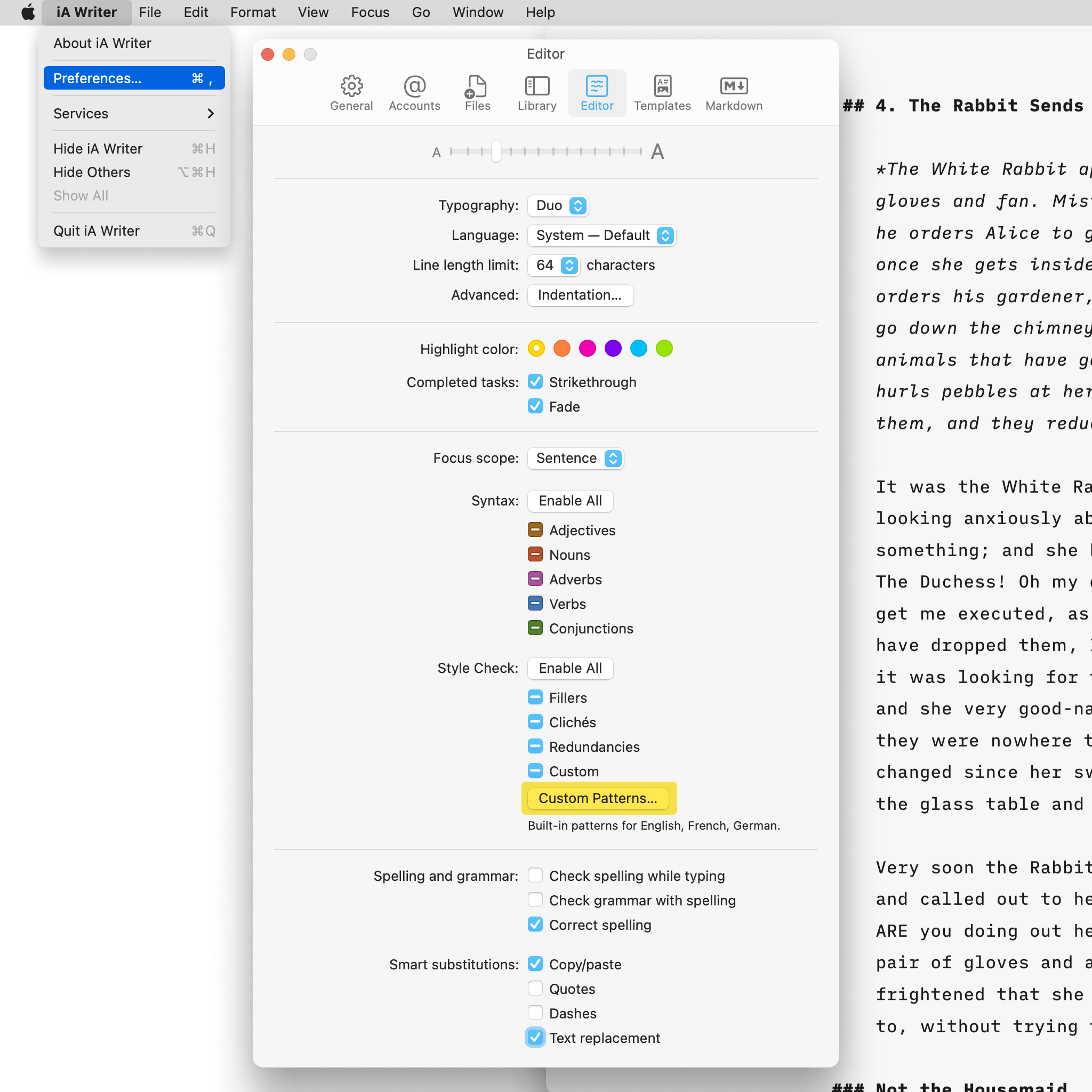Screen dimensions: 1092x1092
Task: Toggle Adjectives syntax highlighting
Action: [x=535, y=530]
